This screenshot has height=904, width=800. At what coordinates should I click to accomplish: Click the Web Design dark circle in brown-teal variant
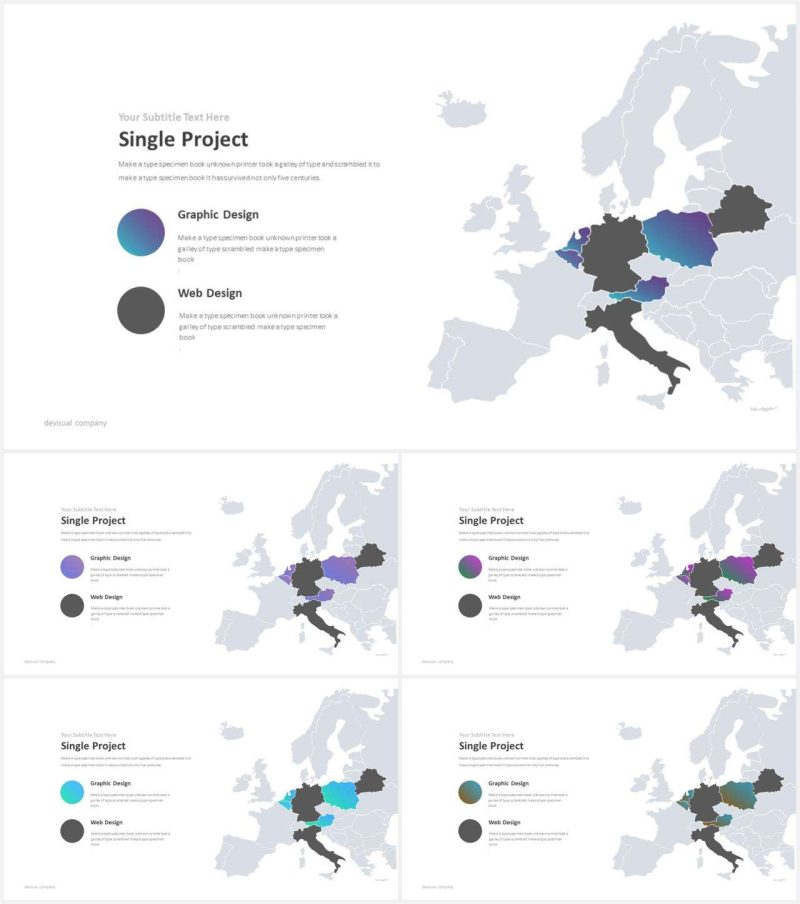pyautogui.click(x=470, y=831)
